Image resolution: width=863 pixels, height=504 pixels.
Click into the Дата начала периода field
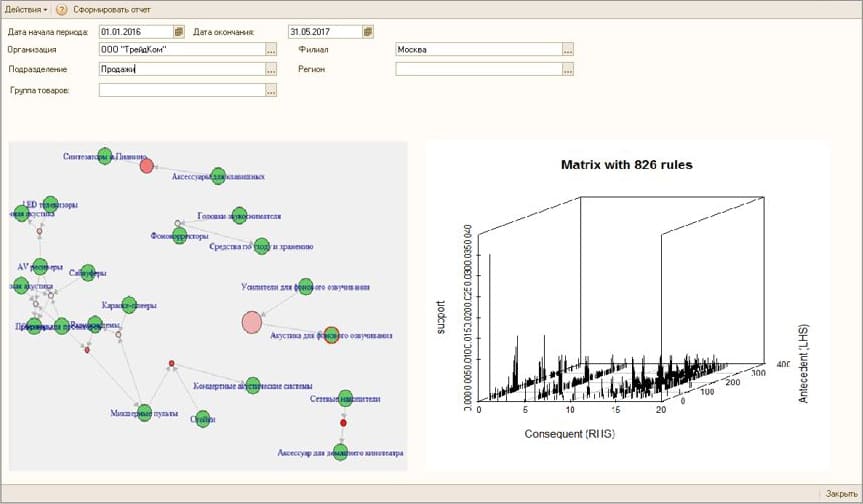click(135, 32)
